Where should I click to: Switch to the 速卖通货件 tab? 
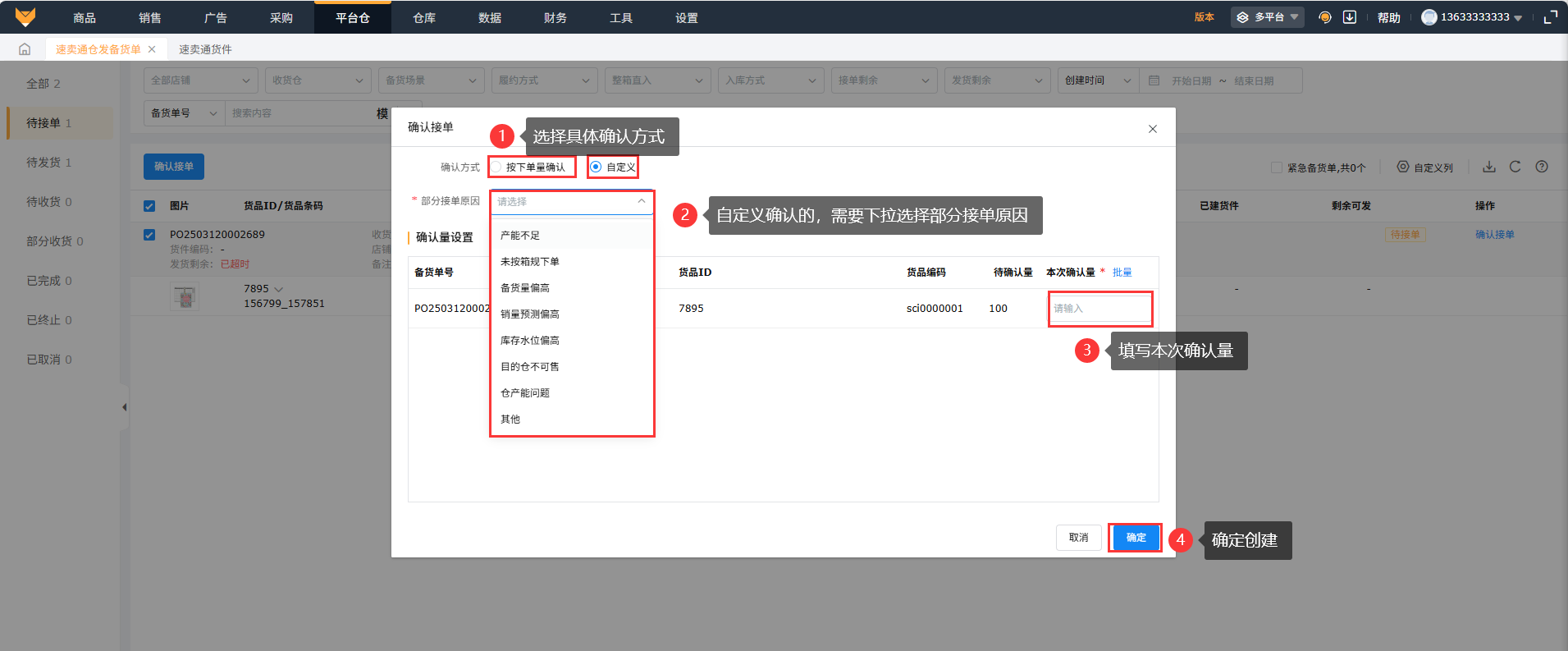pyautogui.click(x=205, y=49)
